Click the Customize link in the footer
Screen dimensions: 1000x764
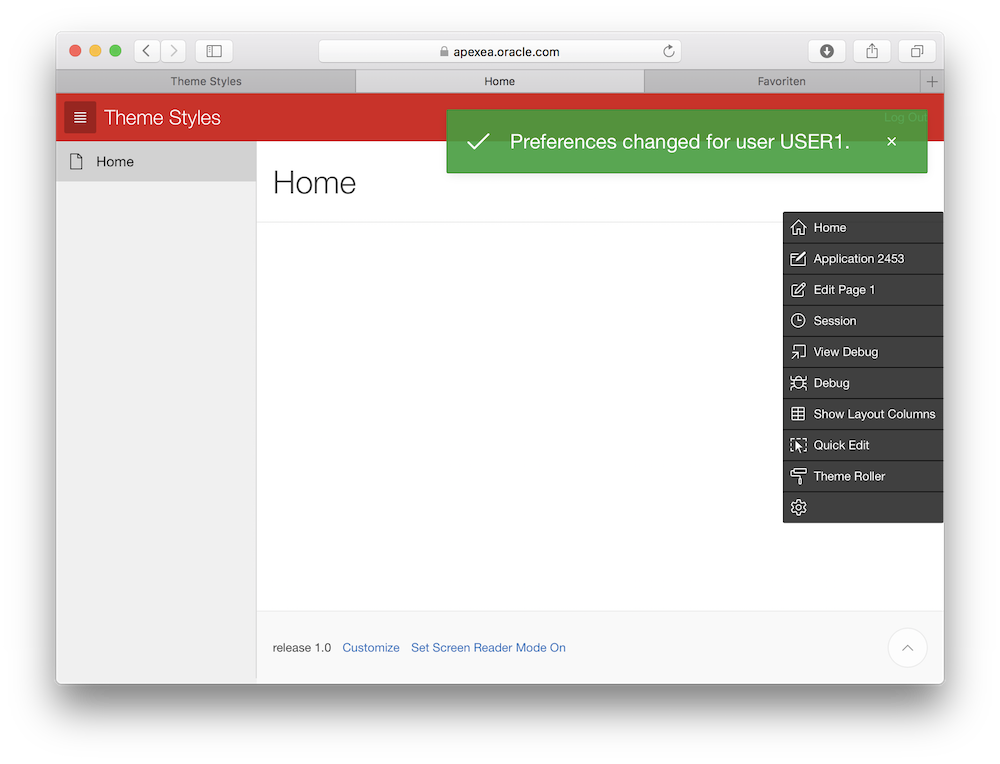371,647
